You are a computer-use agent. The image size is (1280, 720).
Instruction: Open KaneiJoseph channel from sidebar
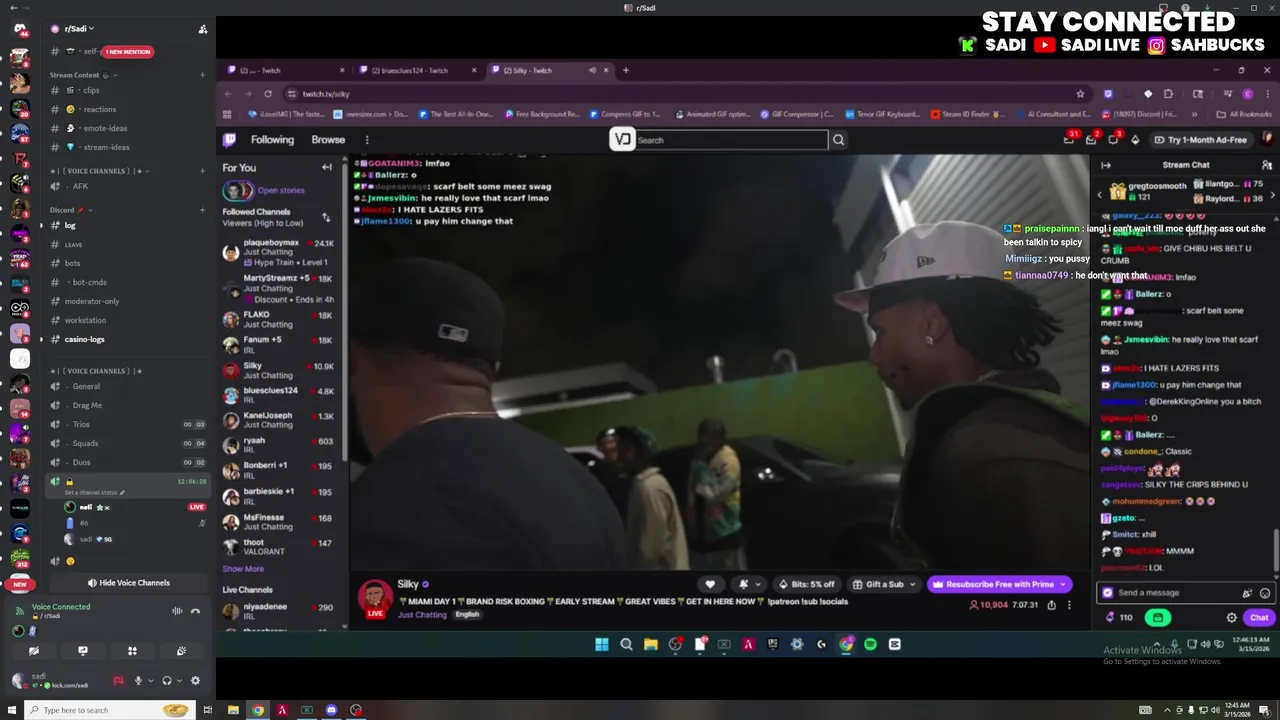[279, 419]
